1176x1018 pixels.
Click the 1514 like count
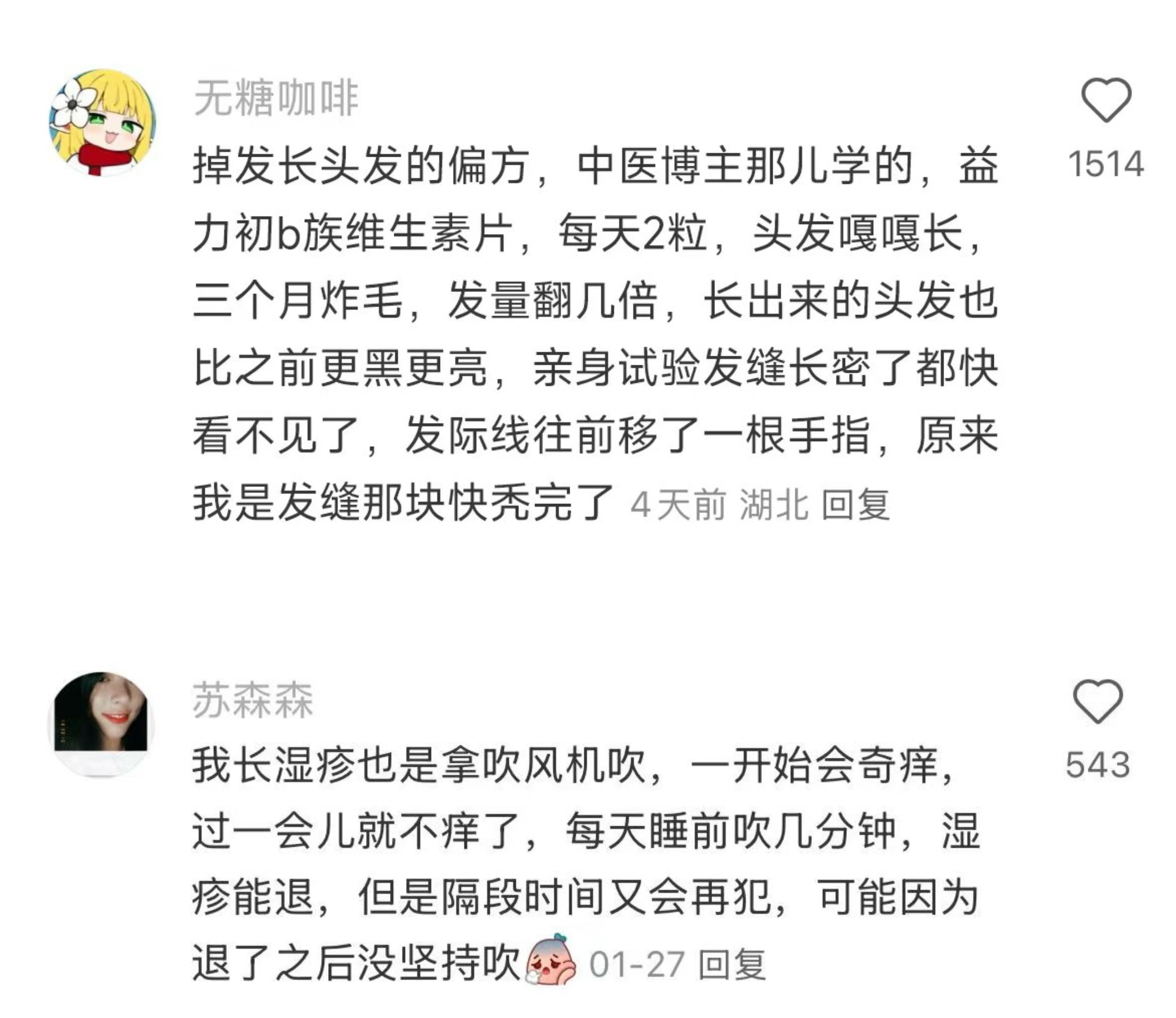[x=1105, y=164]
